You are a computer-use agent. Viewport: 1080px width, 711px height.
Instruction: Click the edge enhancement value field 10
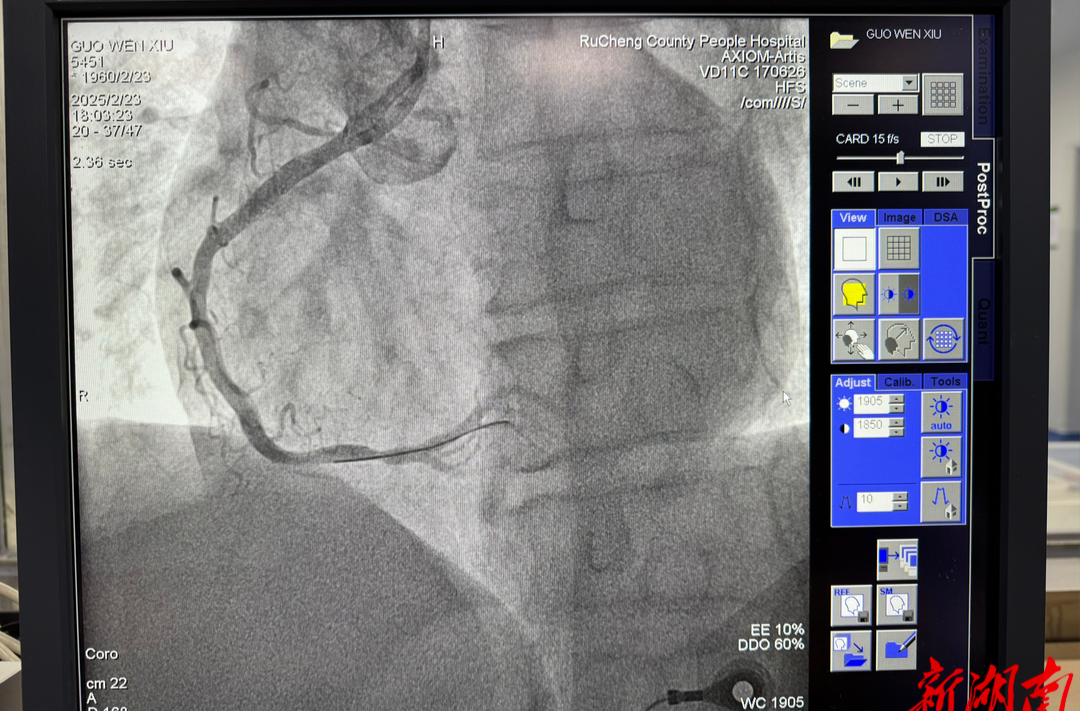click(x=873, y=501)
